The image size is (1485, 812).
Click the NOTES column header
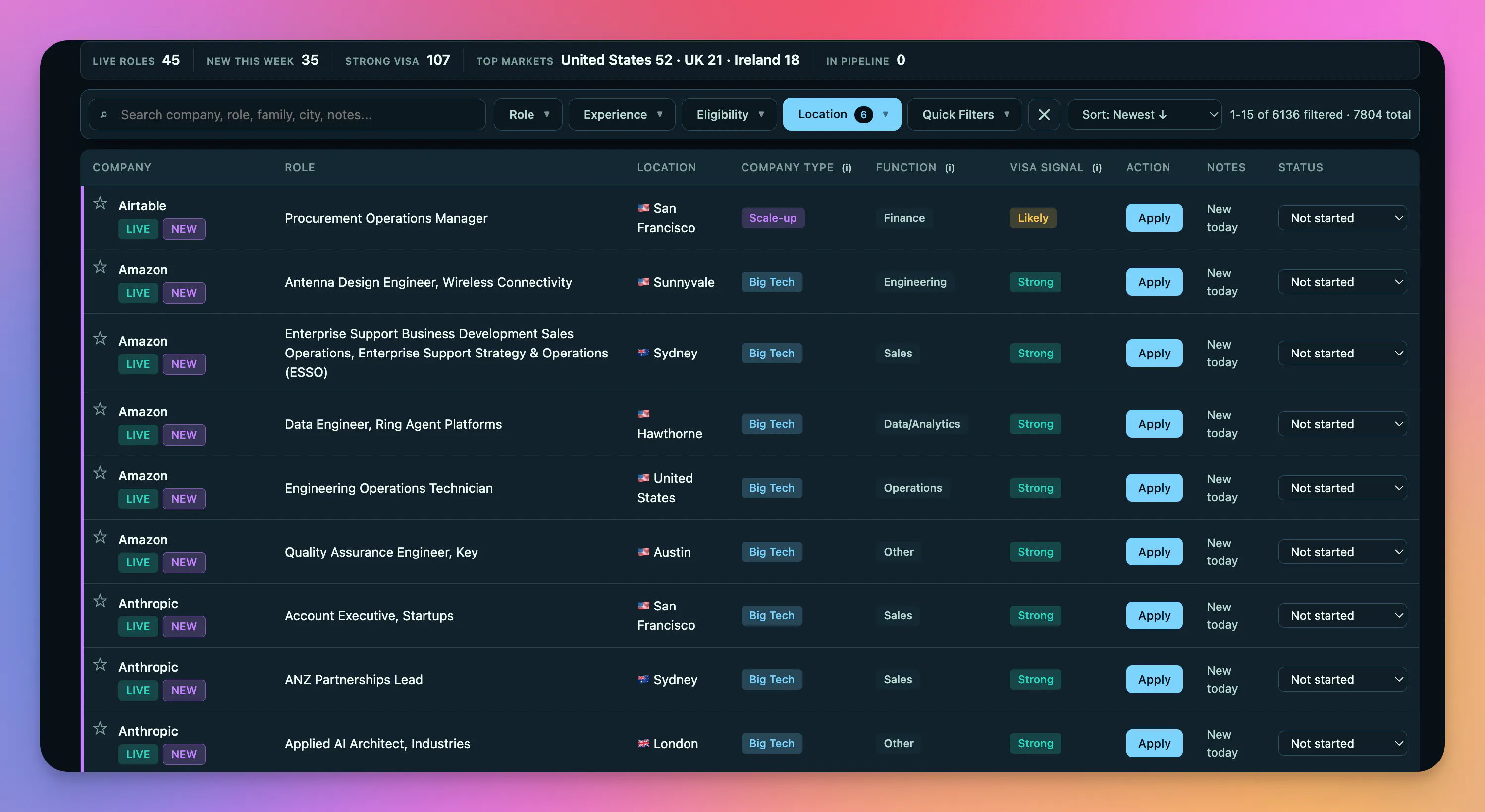pos(1226,168)
